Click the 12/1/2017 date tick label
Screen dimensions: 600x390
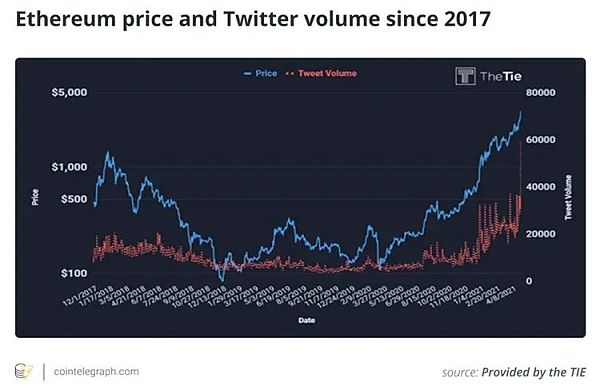click(80, 295)
